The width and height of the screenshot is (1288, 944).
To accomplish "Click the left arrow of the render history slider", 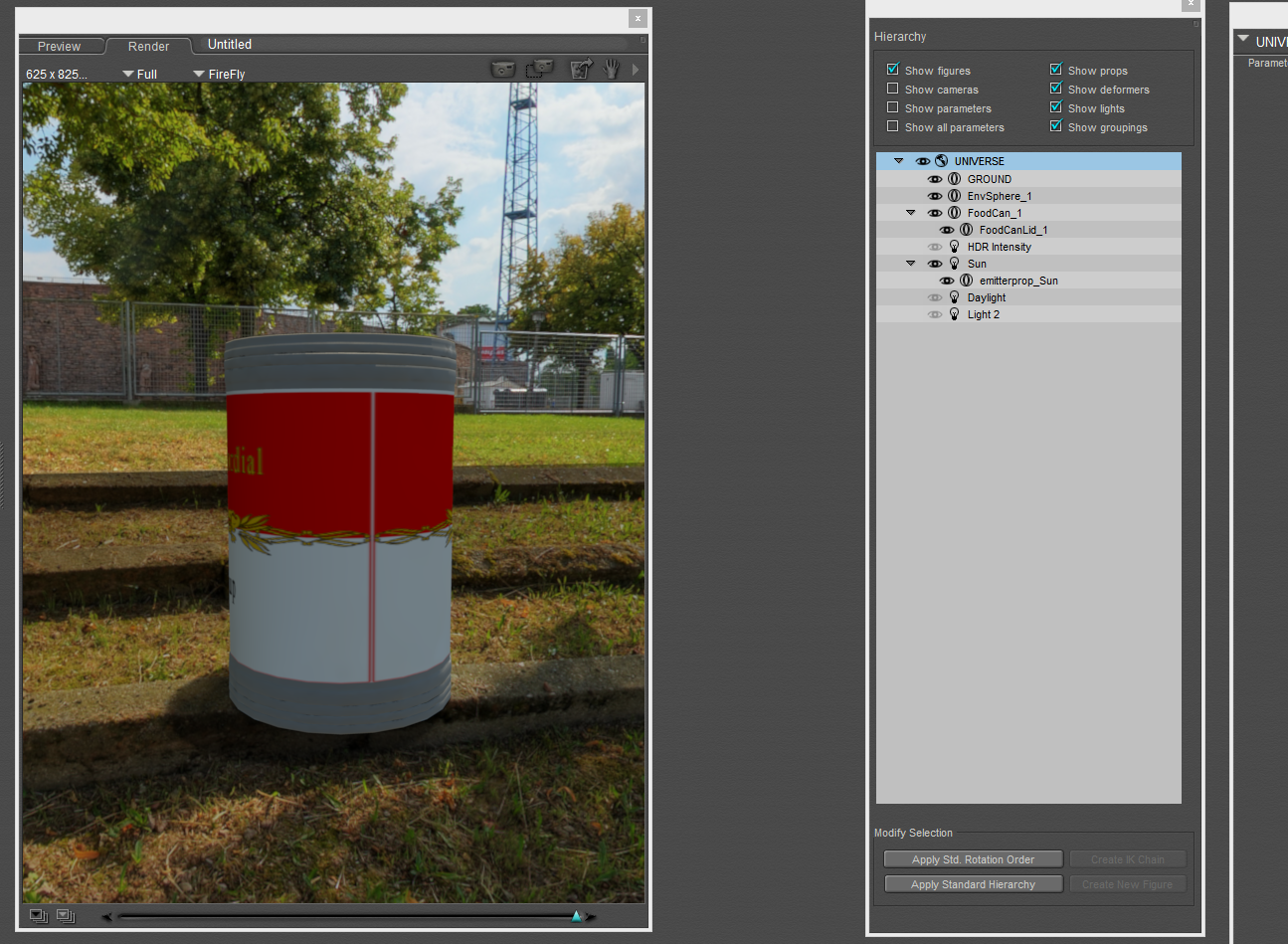I will 107,916.
